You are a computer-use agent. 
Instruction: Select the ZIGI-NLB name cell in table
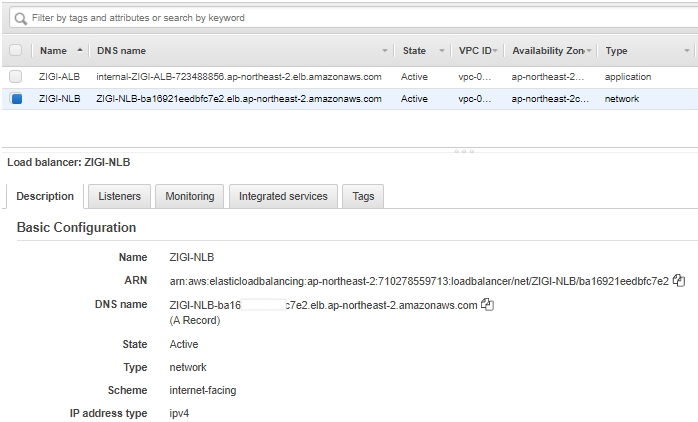tap(59, 98)
